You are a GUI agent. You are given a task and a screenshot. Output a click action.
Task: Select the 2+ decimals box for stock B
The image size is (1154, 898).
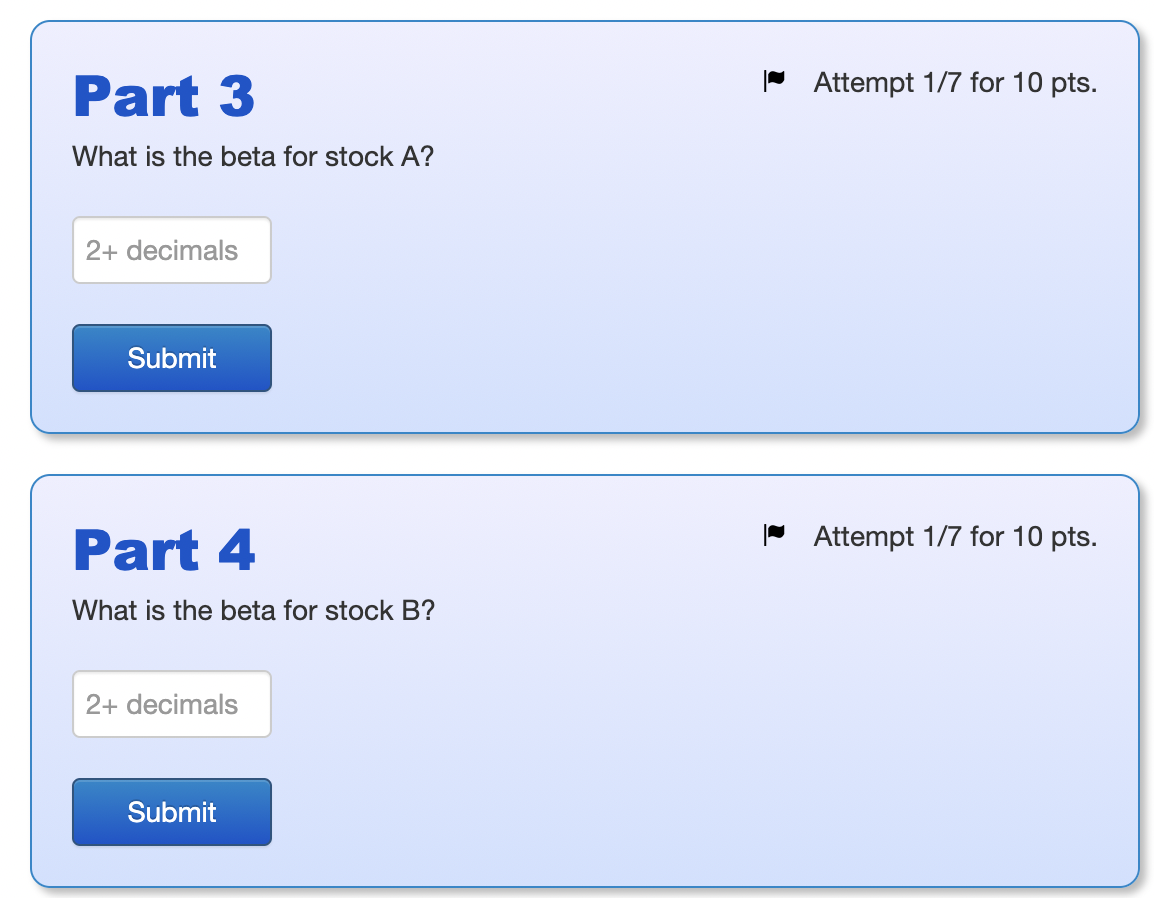coord(171,704)
